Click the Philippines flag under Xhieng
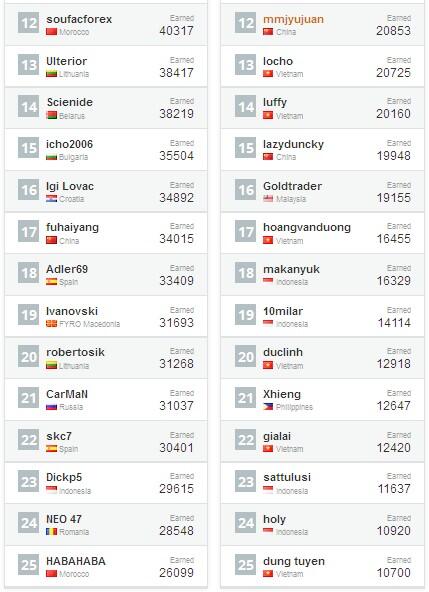Image resolution: width=429 pixels, height=592 pixels. pyautogui.click(x=268, y=407)
